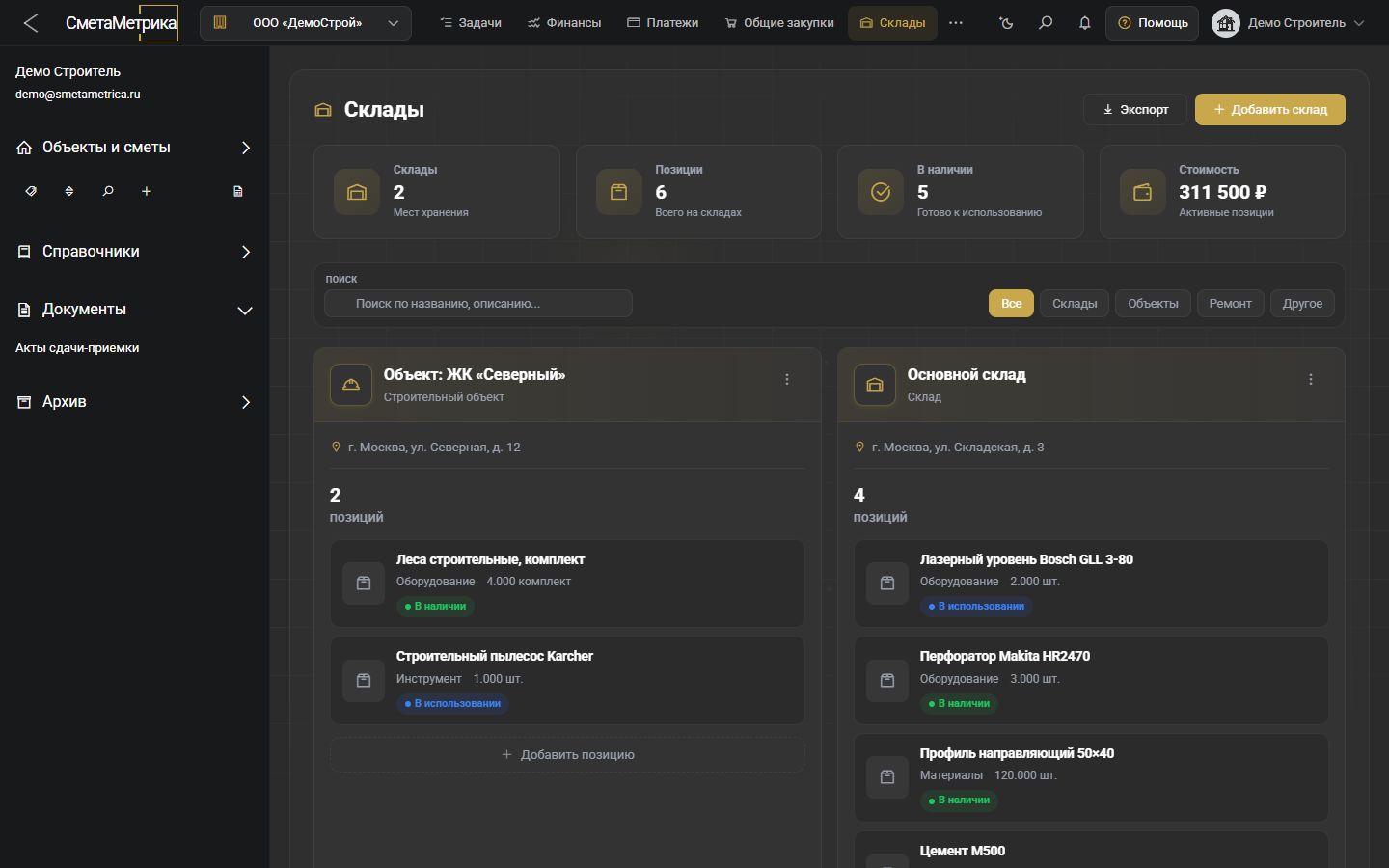Click the plus icon in sidebar toolbar
1389x868 pixels.
coord(147,191)
